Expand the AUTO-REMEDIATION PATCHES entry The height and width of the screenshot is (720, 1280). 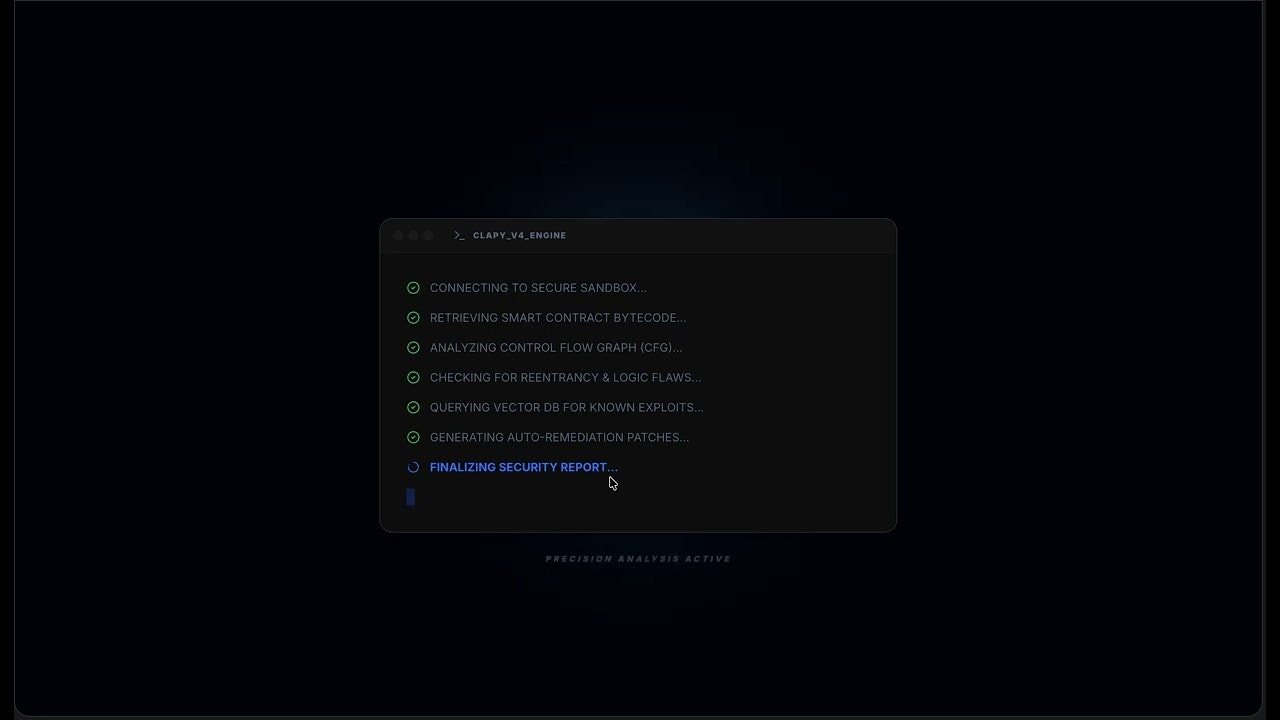[x=559, y=437]
